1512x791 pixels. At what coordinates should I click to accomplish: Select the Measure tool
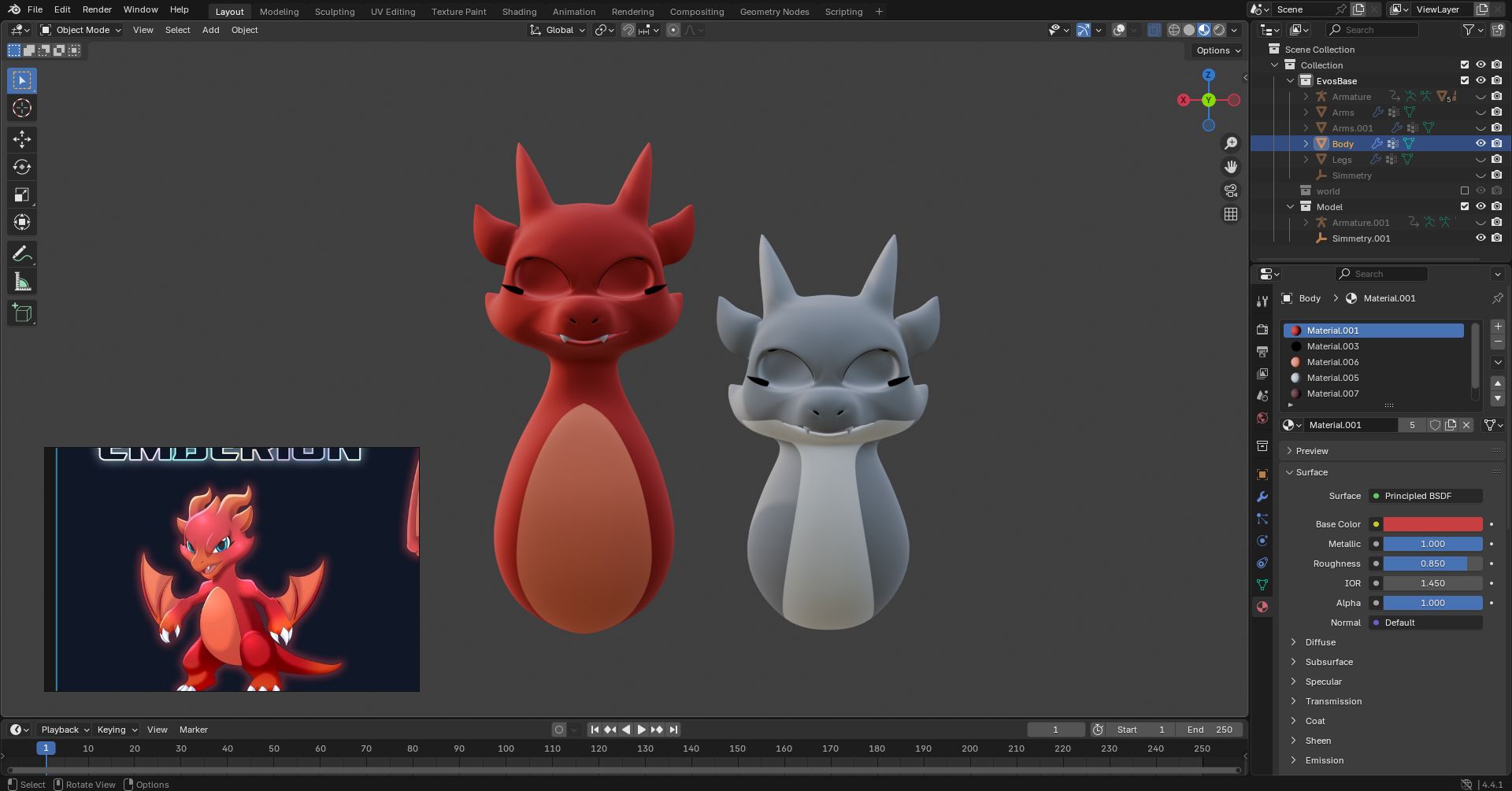tap(22, 281)
